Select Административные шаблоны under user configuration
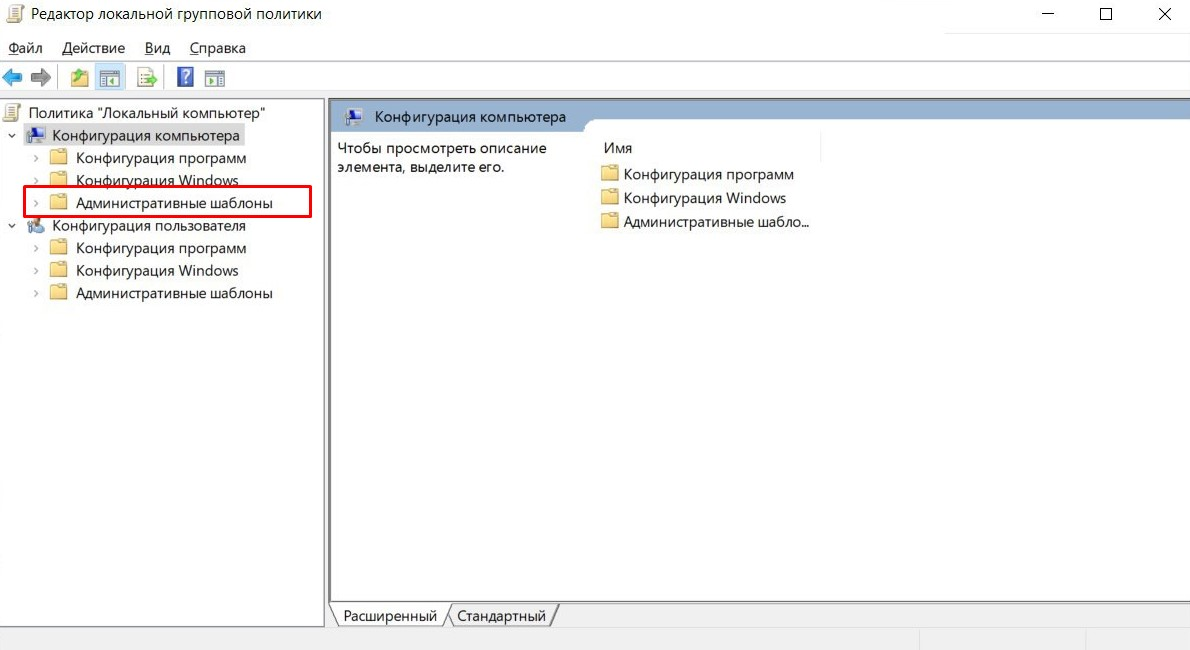The image size is (1190, 650). point(174,293)
